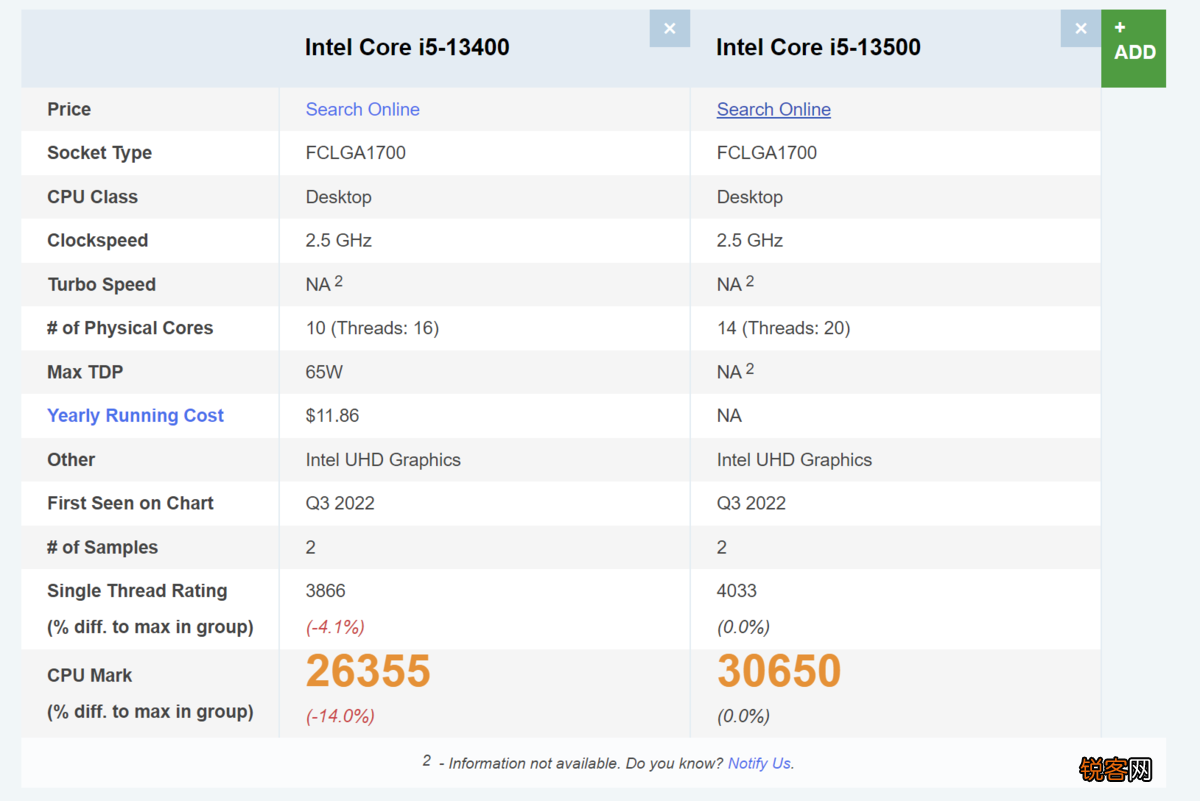Select the 4033 single thread score

tap(737, 591)
